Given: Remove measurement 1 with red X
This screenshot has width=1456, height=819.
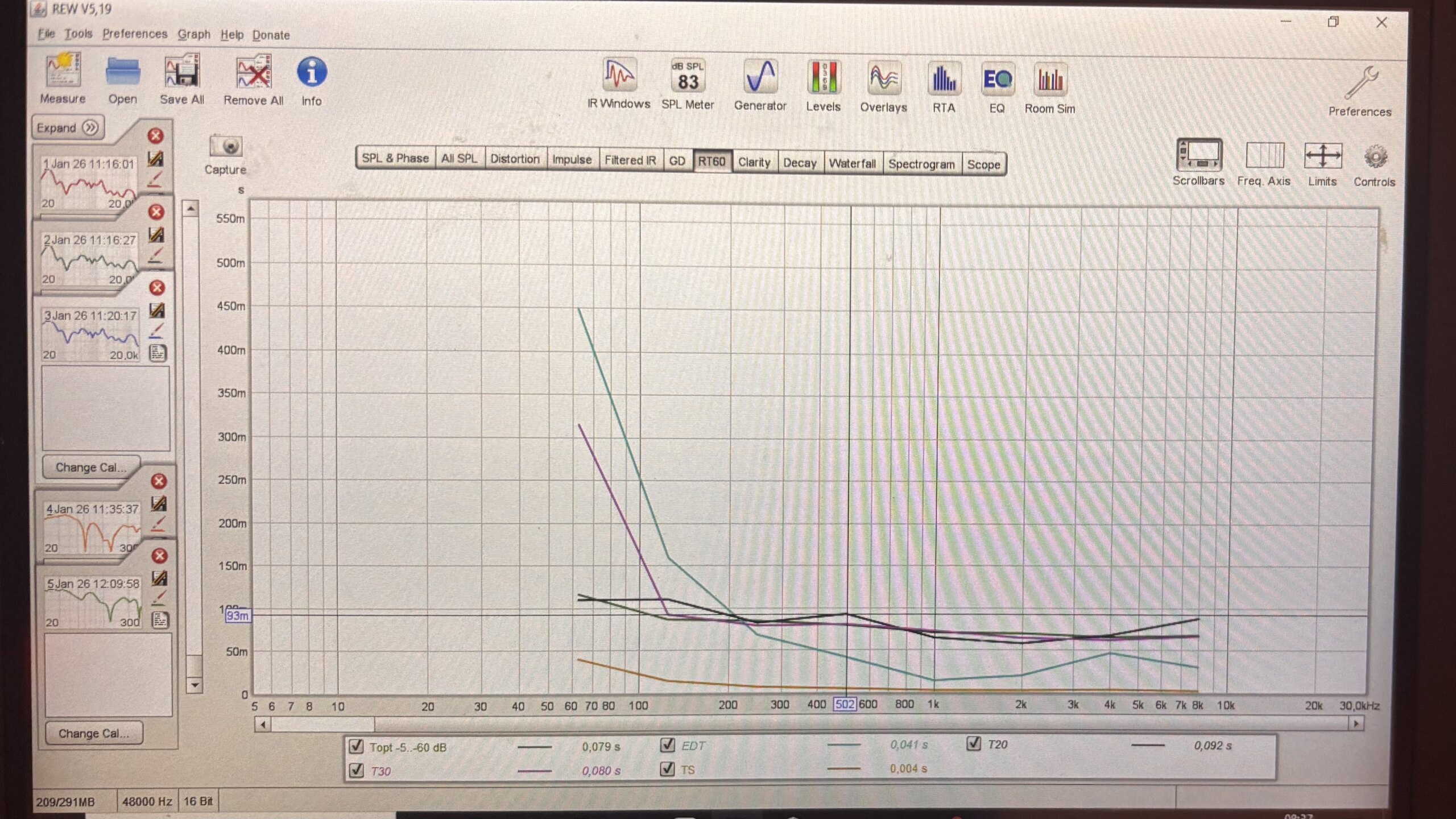Looking at the screenshot, I should 156,136.
